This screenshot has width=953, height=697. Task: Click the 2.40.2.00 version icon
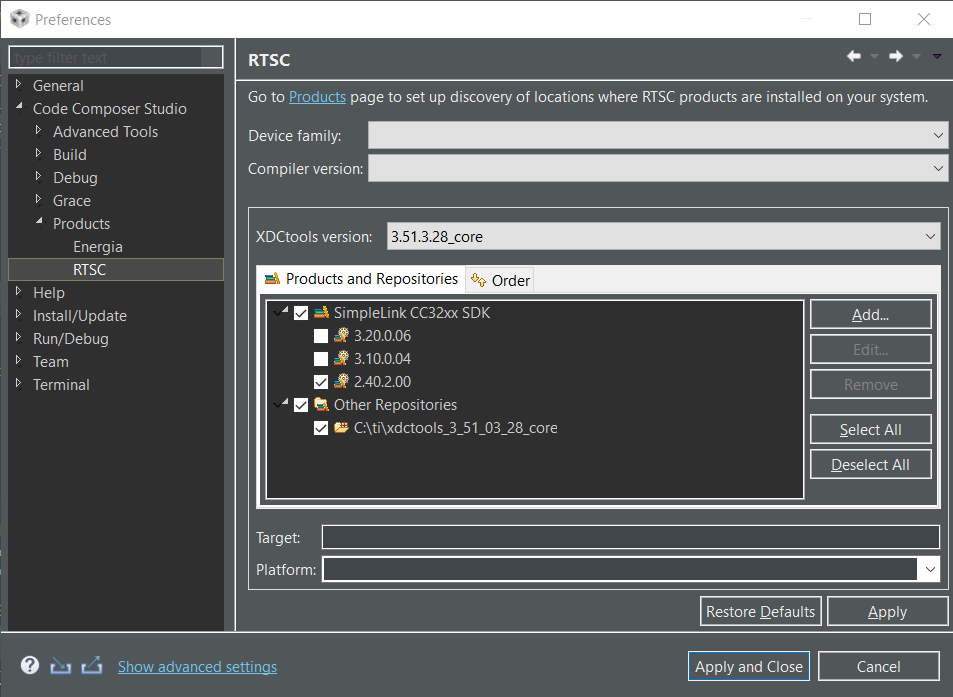pyautogui.click(x=341, y=382)
